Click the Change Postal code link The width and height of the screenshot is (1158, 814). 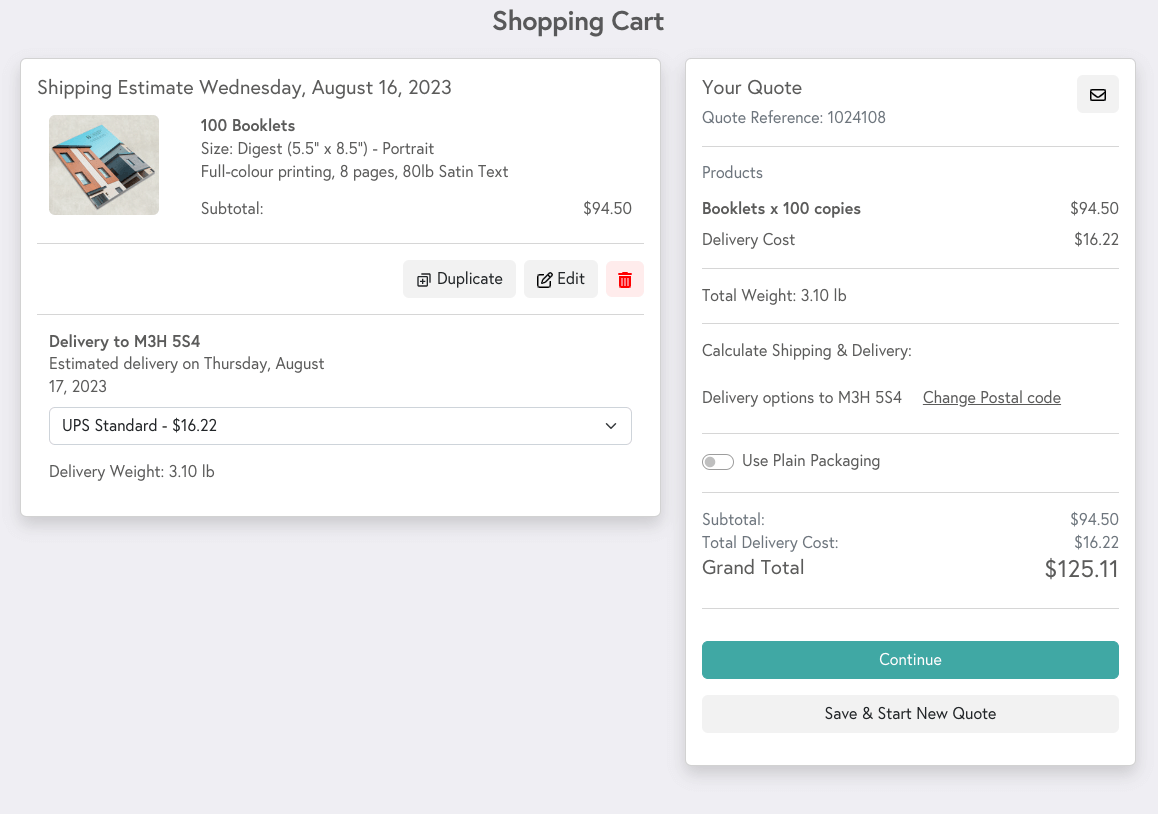pyautogui.click(x=991, y=398)
